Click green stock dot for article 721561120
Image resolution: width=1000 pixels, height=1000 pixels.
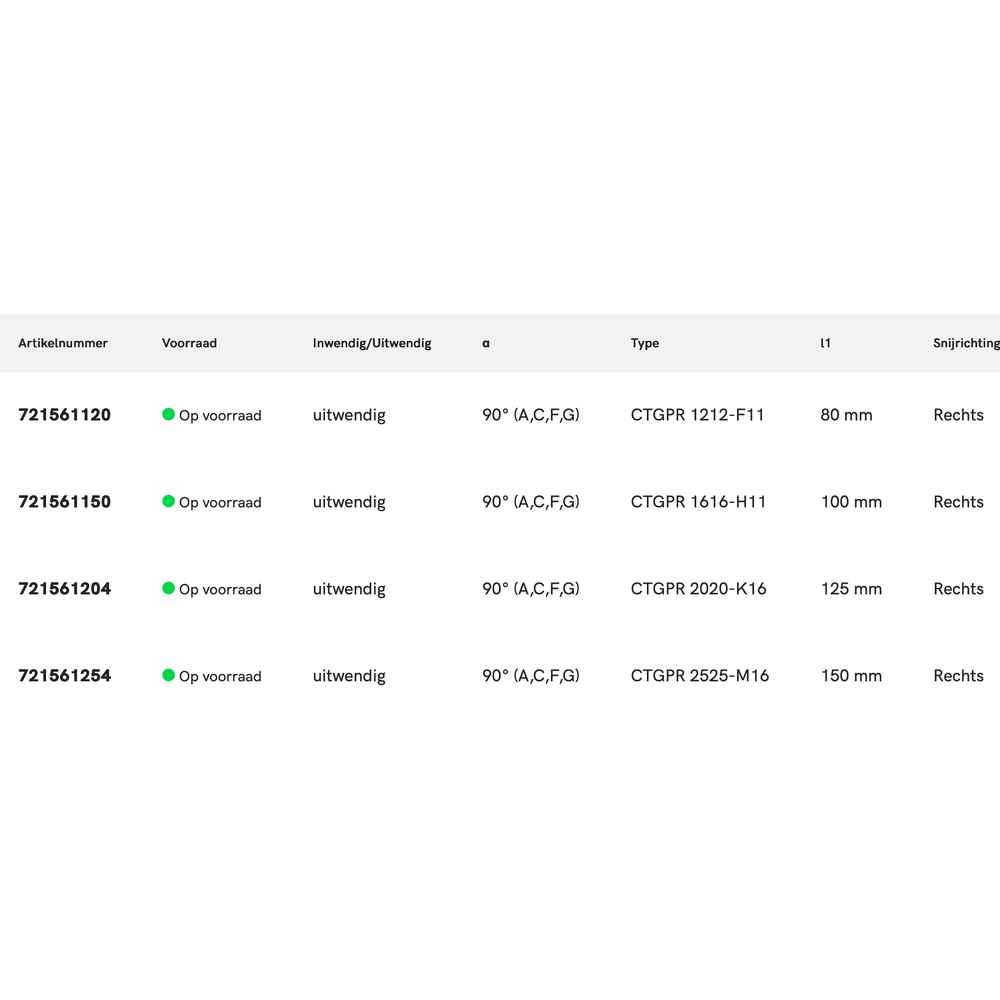(x=169, y=414)
